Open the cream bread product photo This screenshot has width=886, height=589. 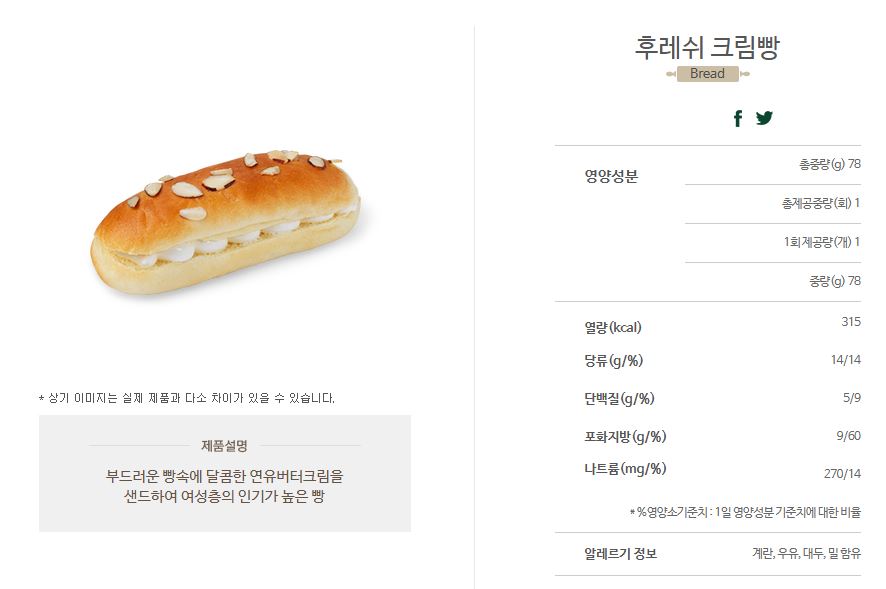[225, 222]
